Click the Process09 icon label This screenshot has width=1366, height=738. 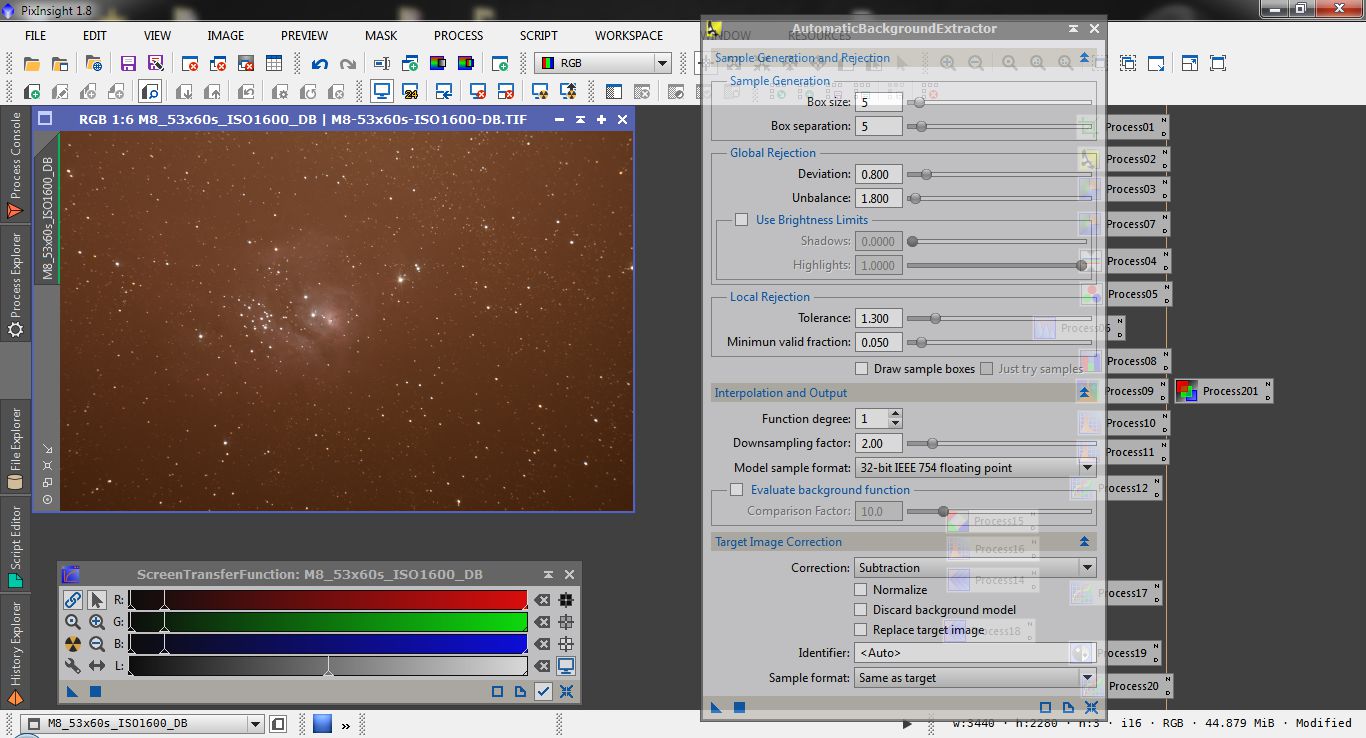(1130, 391)
